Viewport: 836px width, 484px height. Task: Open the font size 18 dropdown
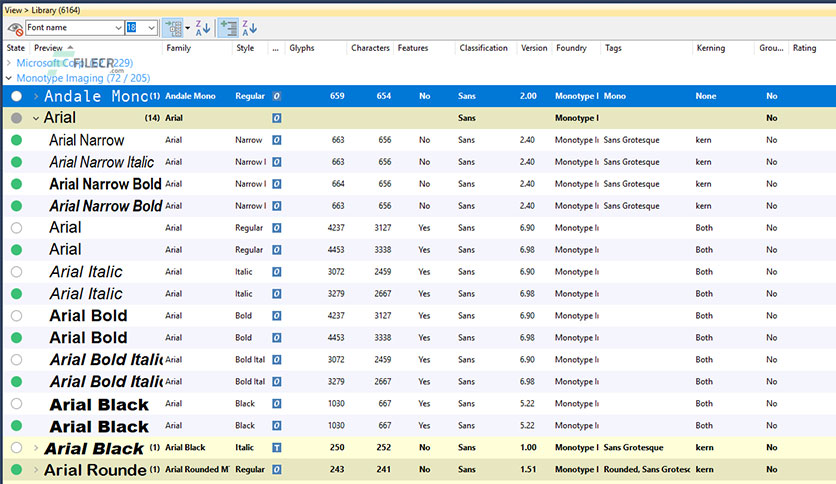152,28
